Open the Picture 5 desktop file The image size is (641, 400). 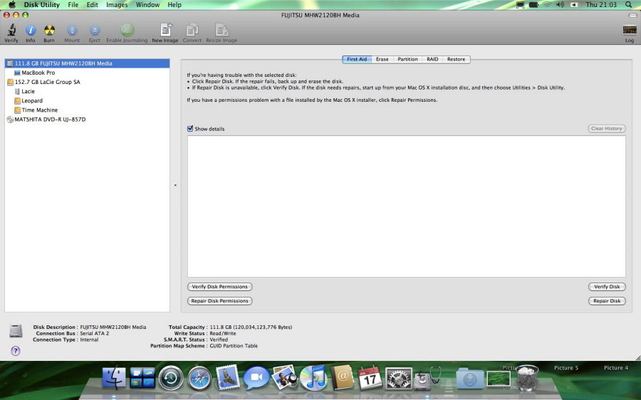coord(566,368)
